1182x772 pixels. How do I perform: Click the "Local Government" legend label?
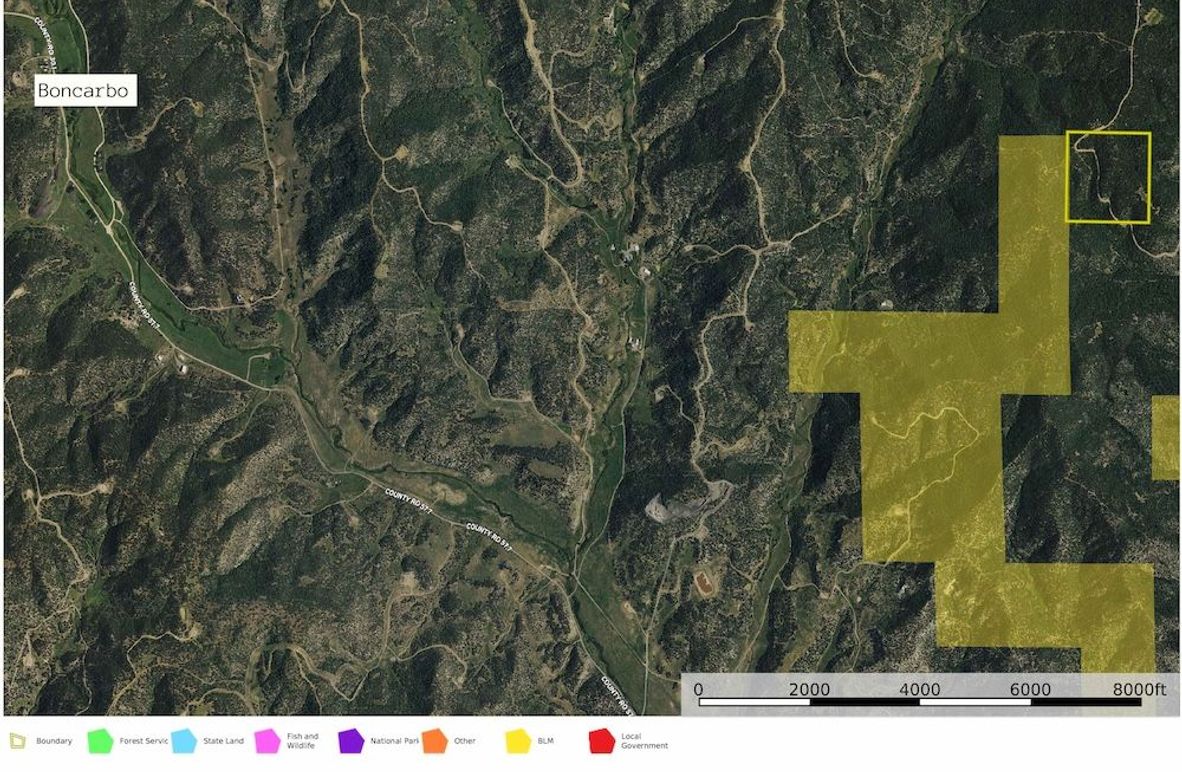(x=646, y=741)
